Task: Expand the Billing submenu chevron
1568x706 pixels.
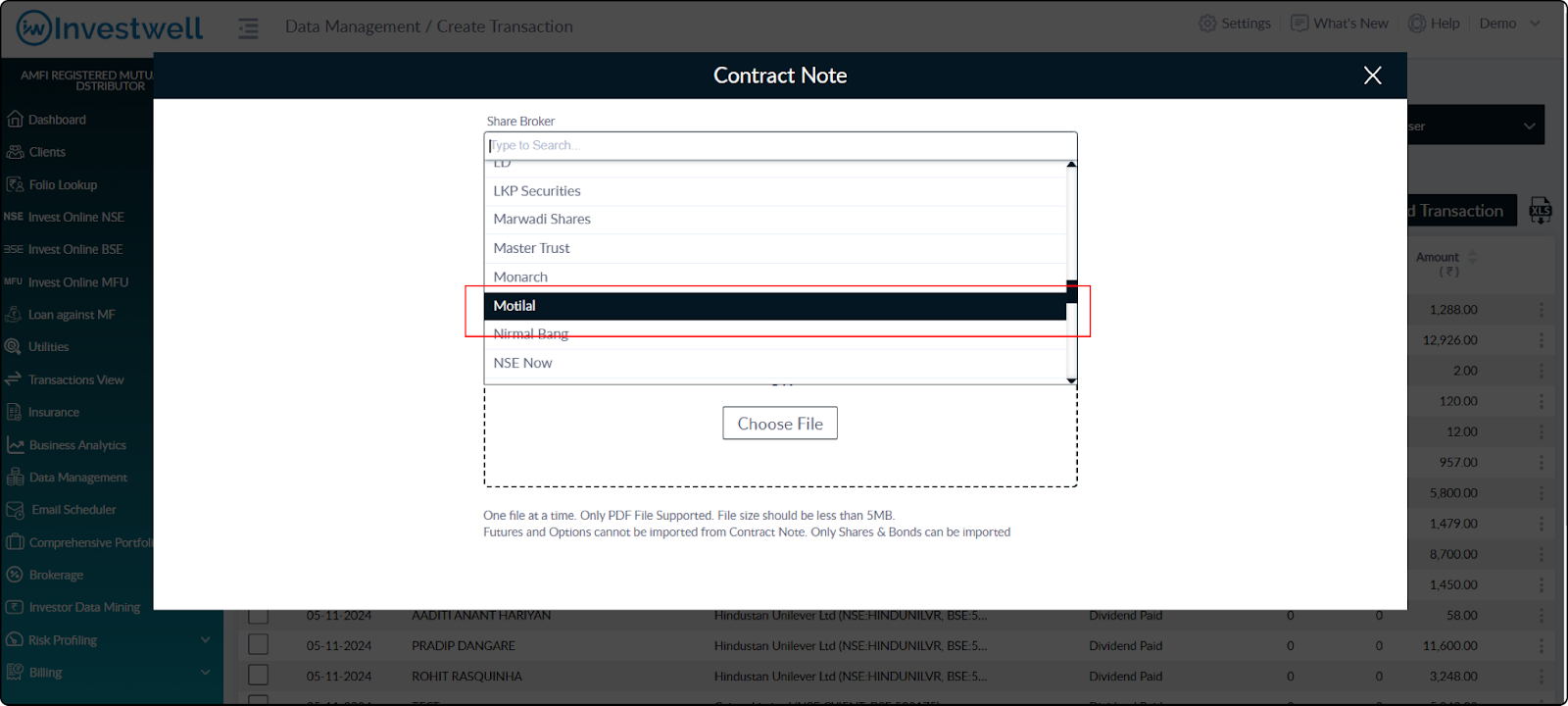Action: tap(206, 673)
